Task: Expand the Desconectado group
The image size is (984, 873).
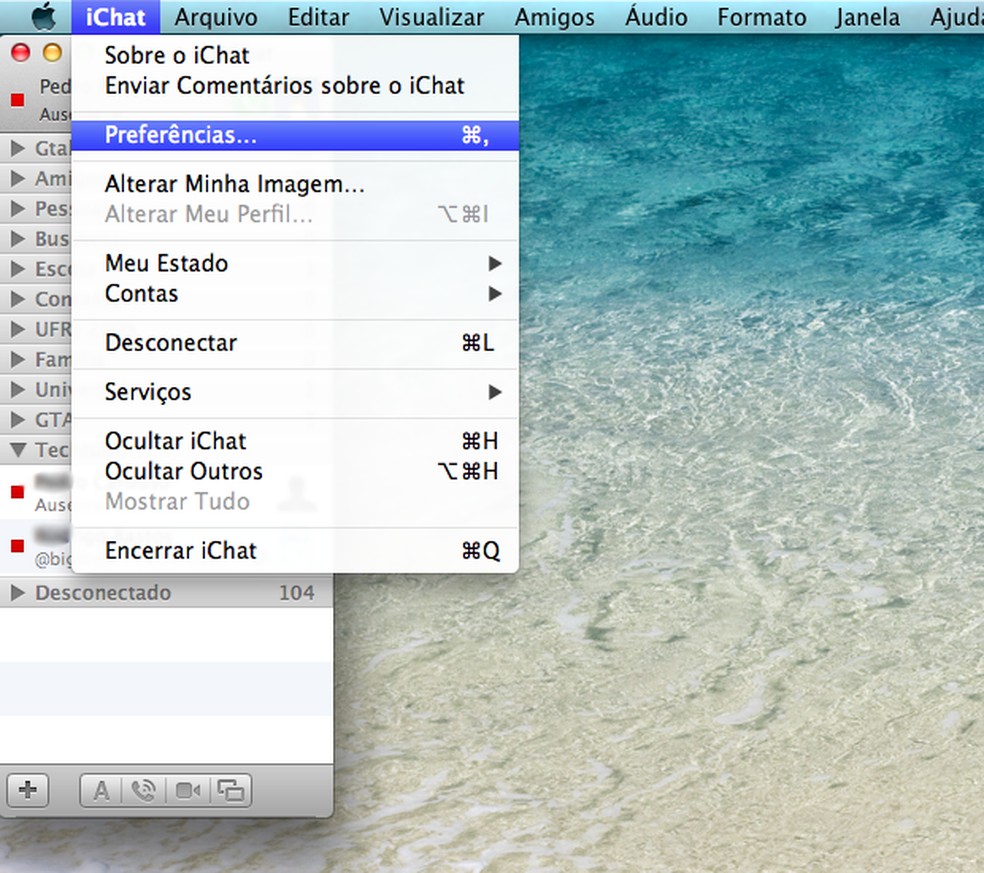Action: click(x=18, y=592)
